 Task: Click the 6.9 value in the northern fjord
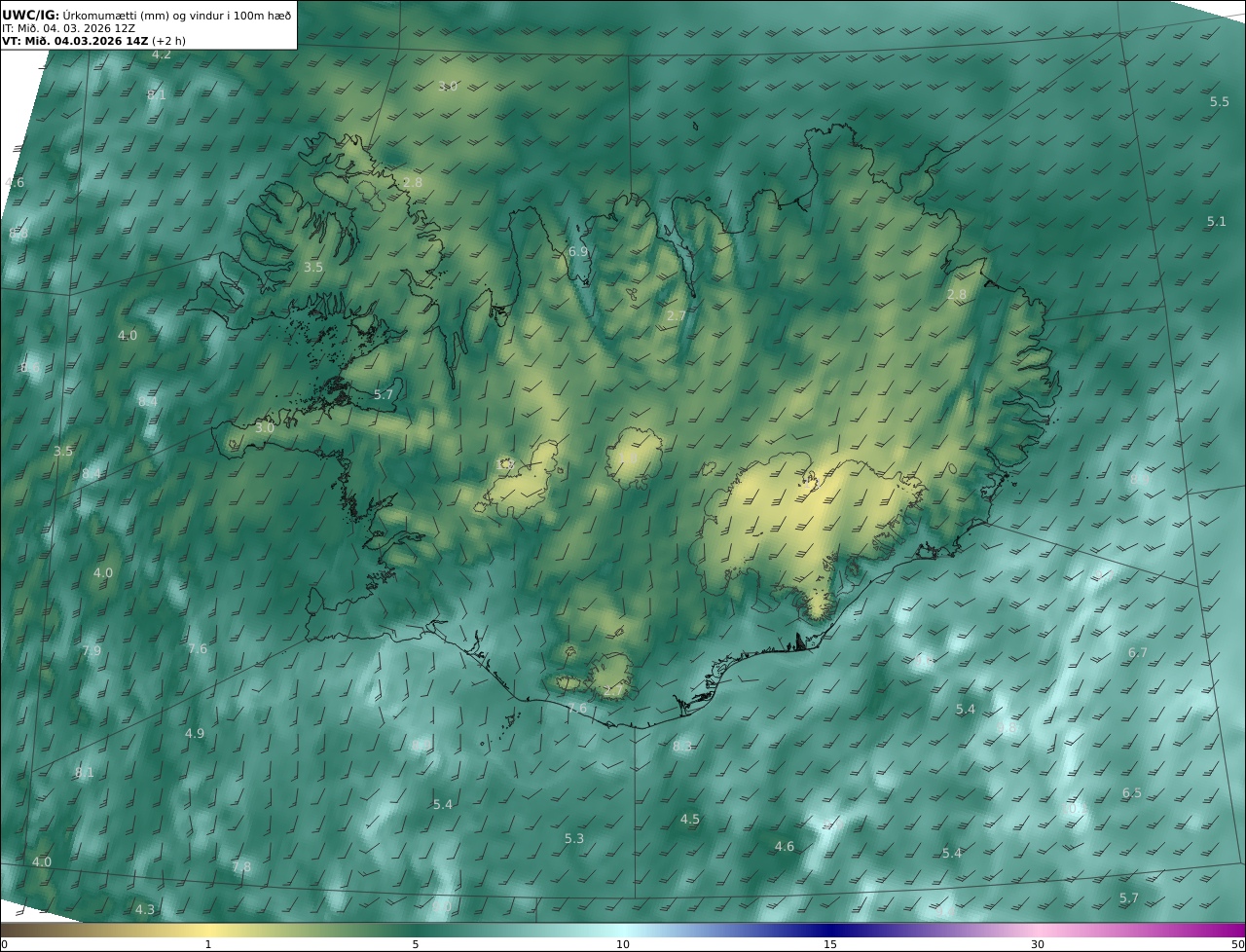pos(578,251)
